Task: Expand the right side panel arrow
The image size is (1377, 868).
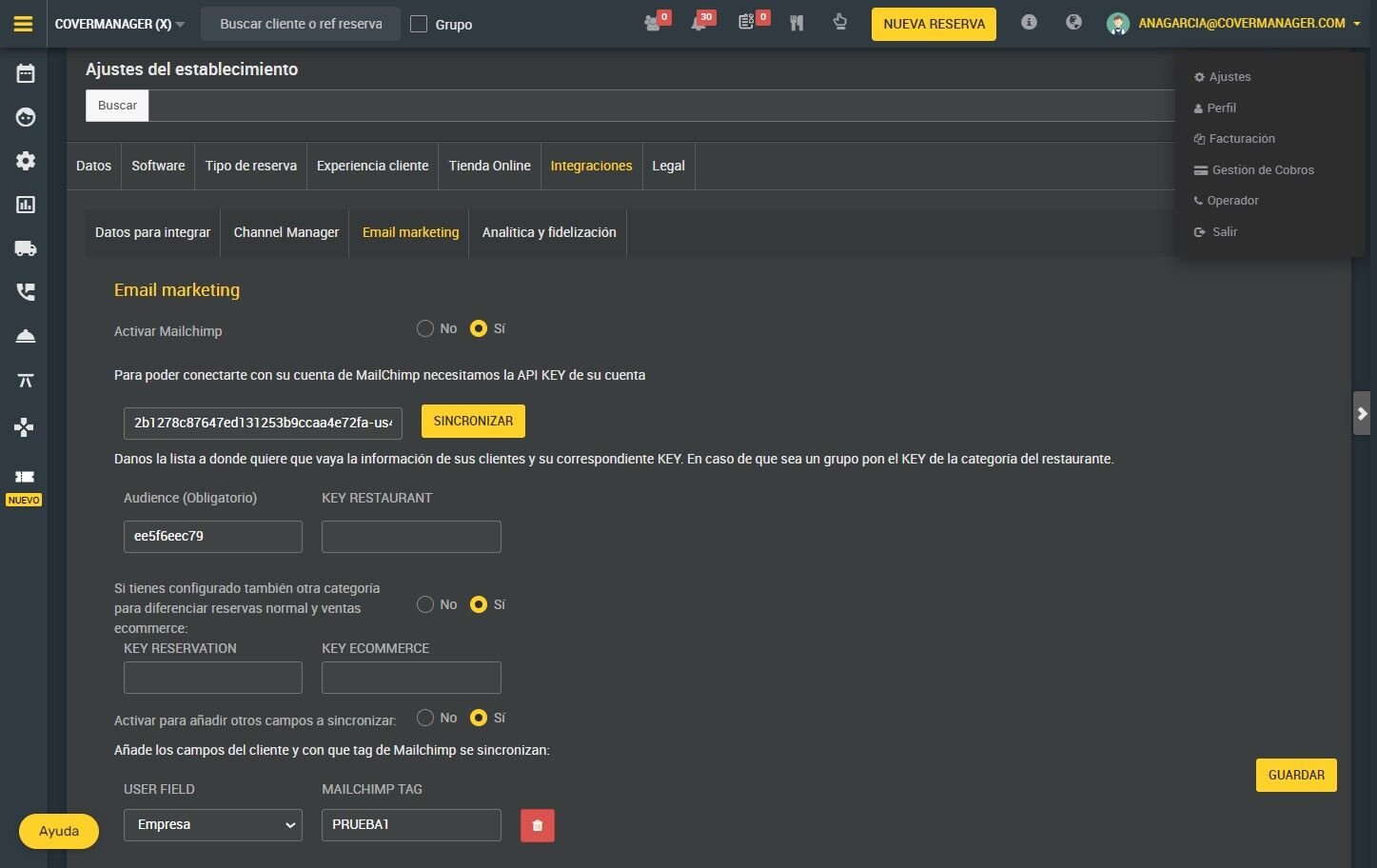Action: (1362, 413)
